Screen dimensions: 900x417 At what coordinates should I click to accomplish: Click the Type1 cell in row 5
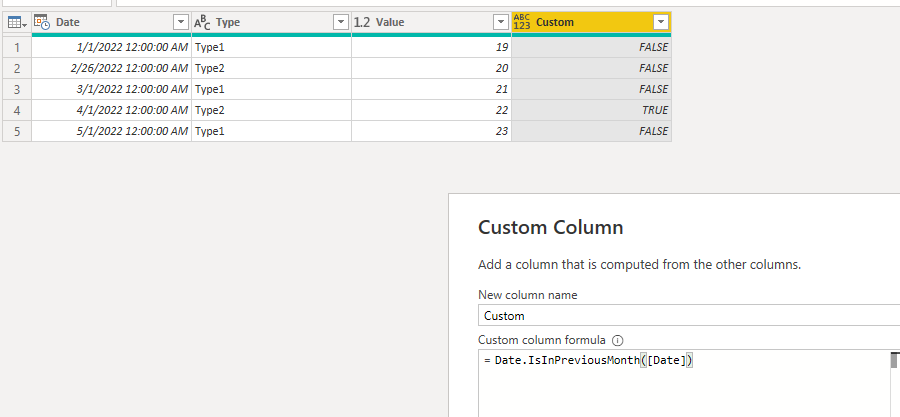[271, 131]
